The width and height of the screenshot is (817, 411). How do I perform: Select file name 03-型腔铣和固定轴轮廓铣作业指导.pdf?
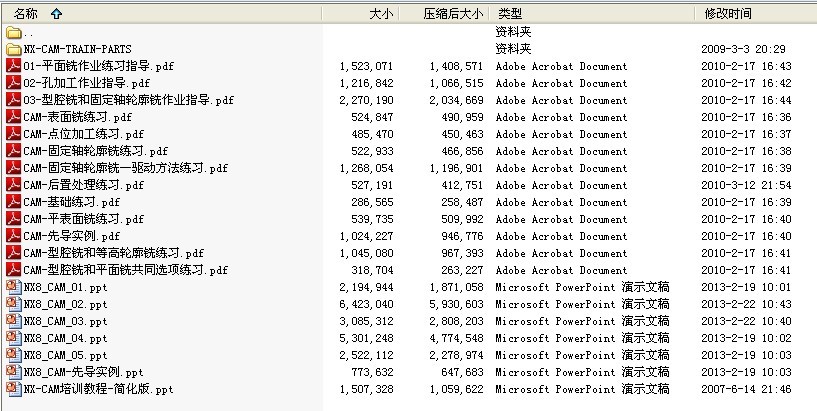coord(129,100)
